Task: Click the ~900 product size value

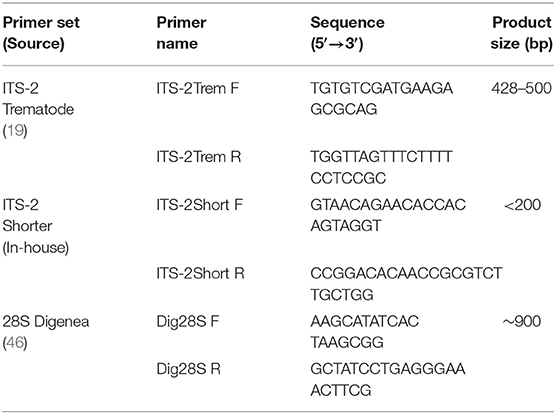Action: coord(522,321)
